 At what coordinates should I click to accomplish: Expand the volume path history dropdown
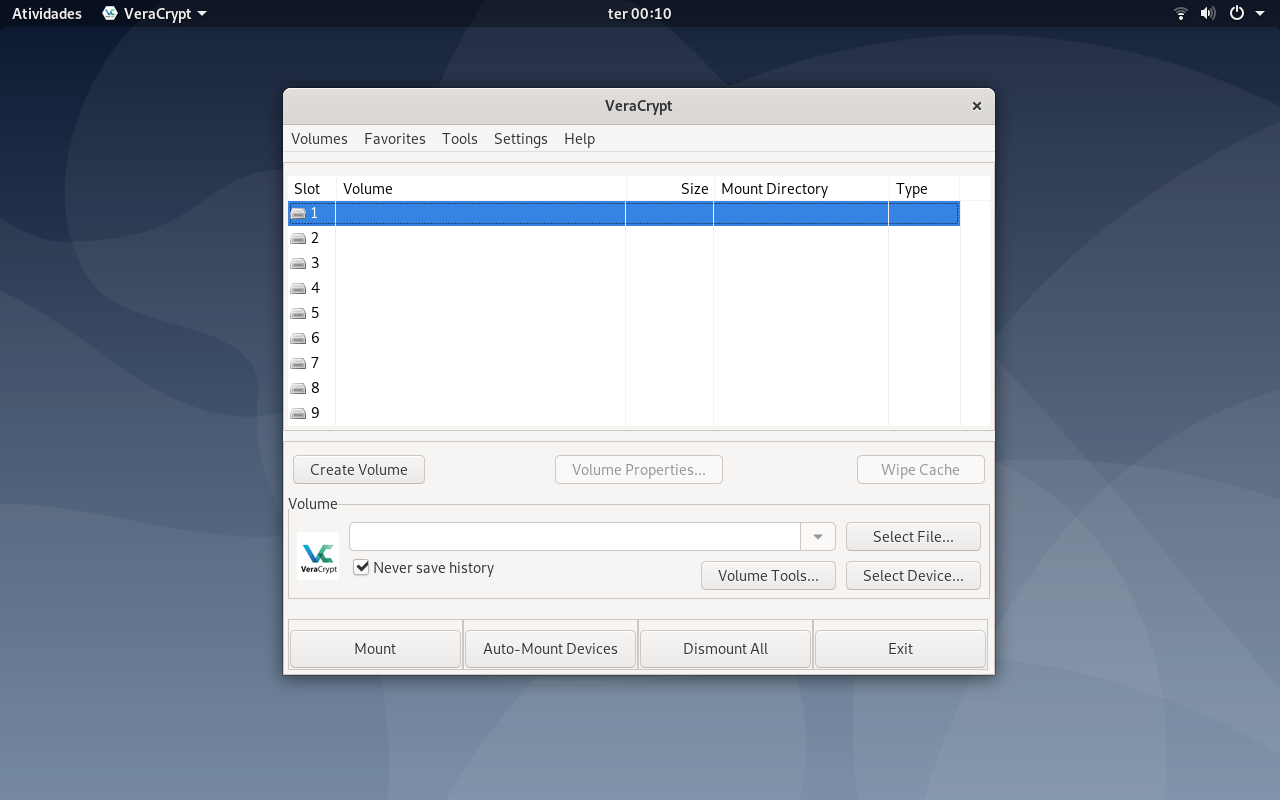click(818, 536)
